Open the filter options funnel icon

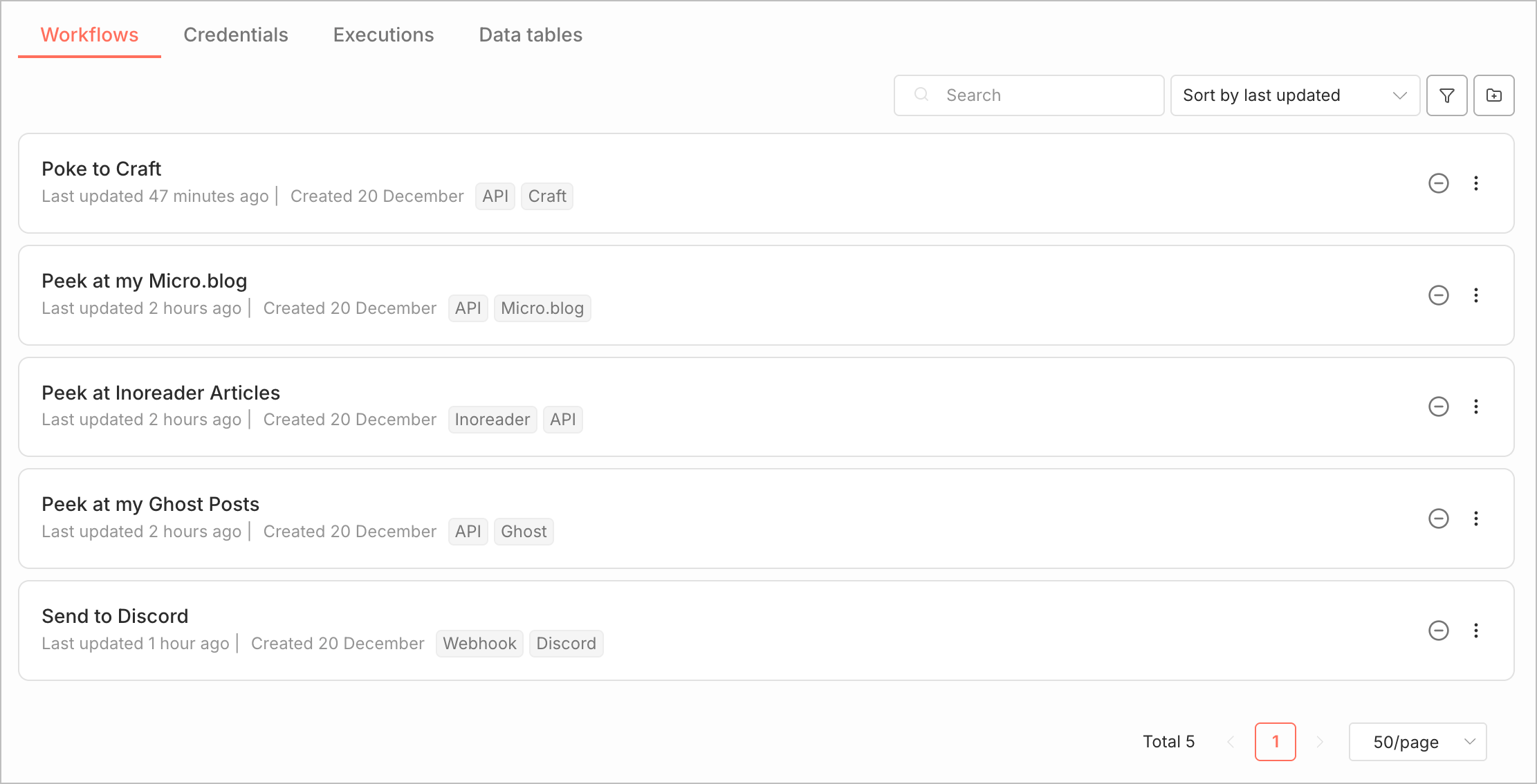tap(1446, 95)
